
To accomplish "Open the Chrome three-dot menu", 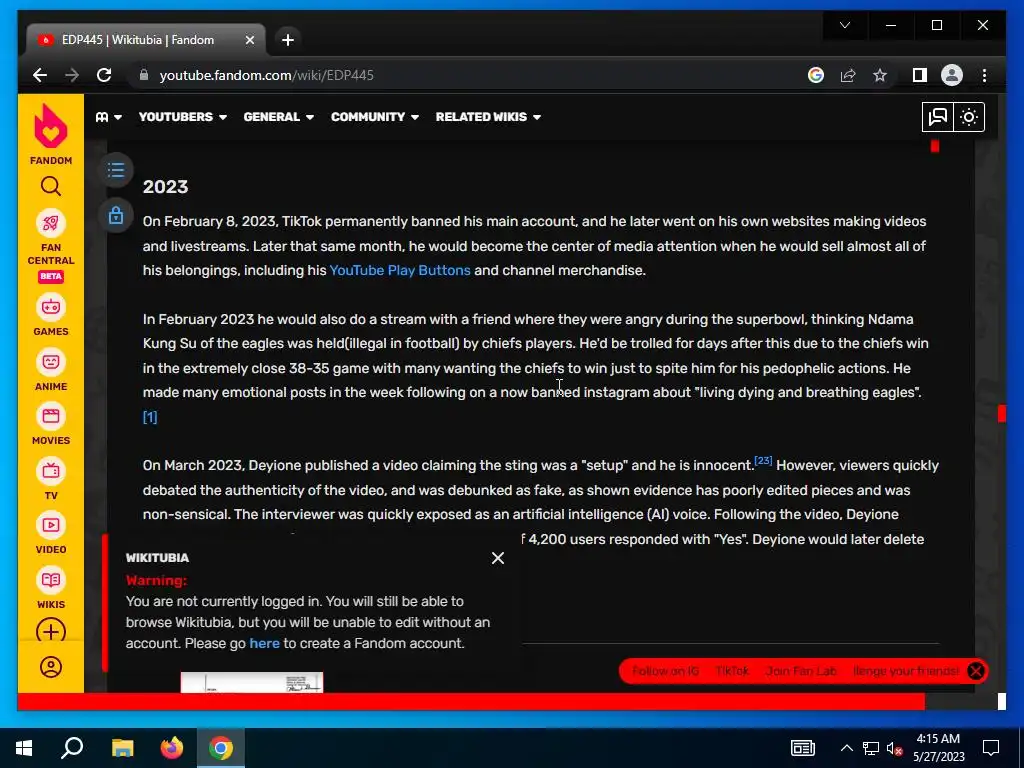I will pos(984,75).
